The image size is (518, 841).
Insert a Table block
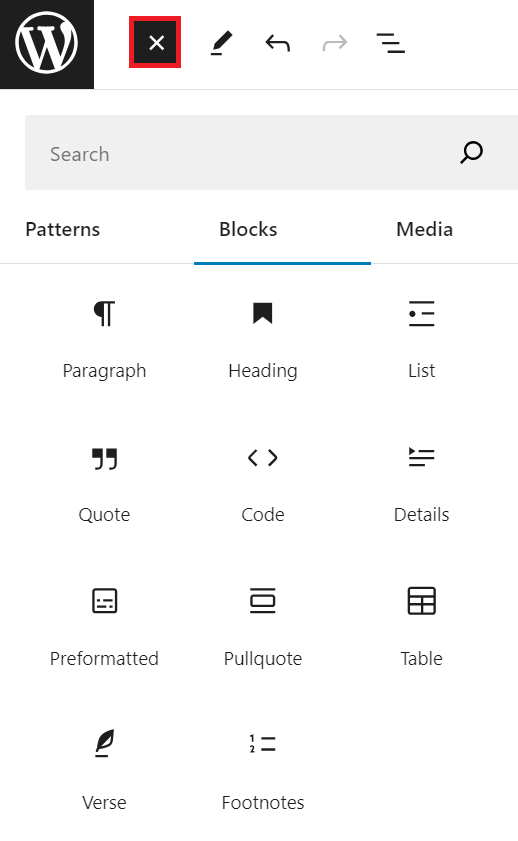pos(421,628)
